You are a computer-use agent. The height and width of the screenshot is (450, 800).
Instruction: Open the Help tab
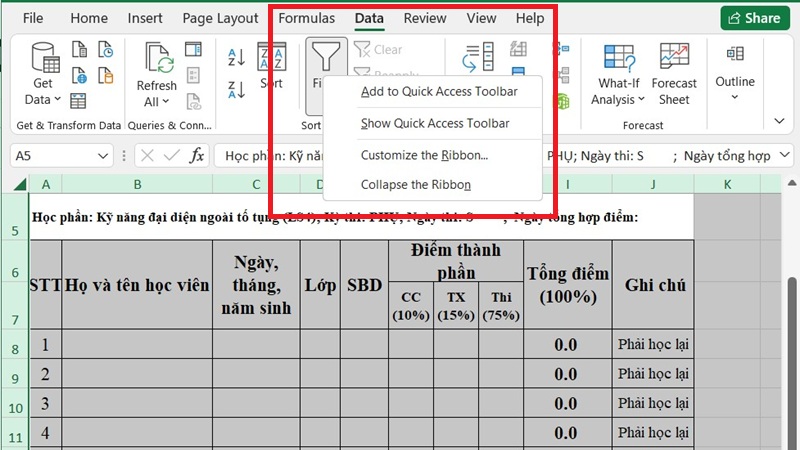coord(530,18)
